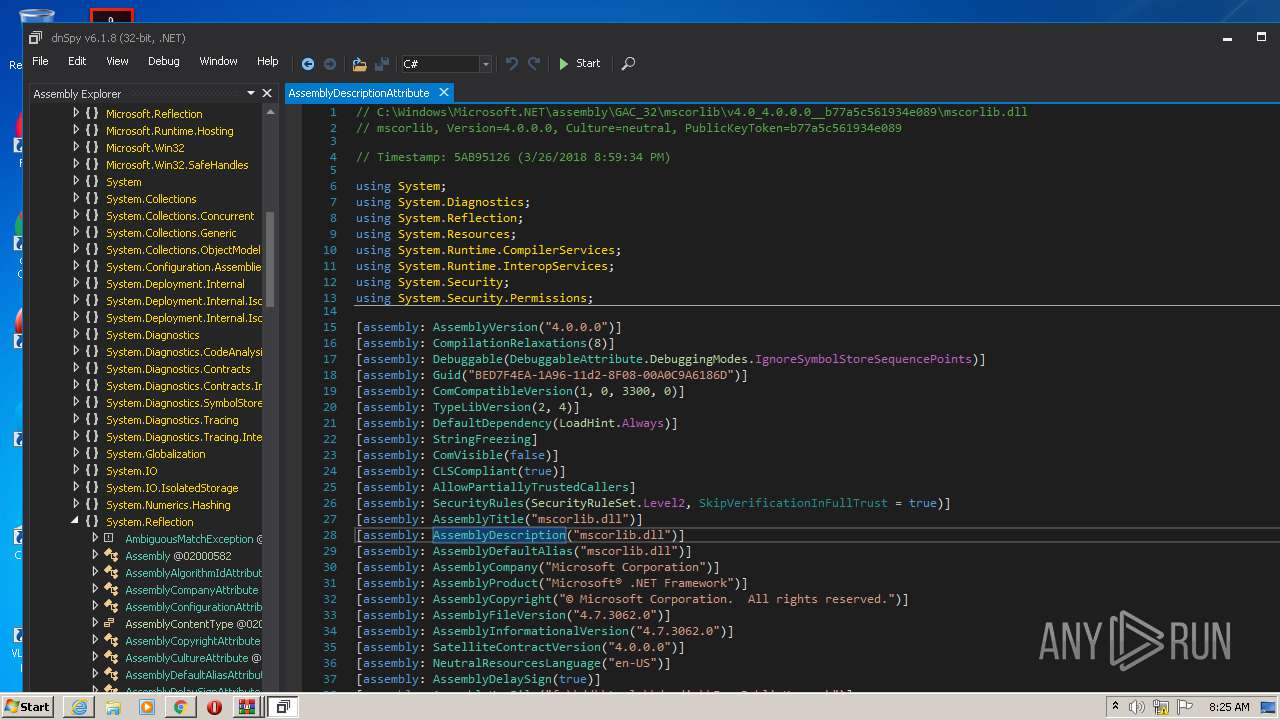Open the Debug menu
Image resolution: width=1280 pixels, height=720 pixels.
click(x=164, y=61)
